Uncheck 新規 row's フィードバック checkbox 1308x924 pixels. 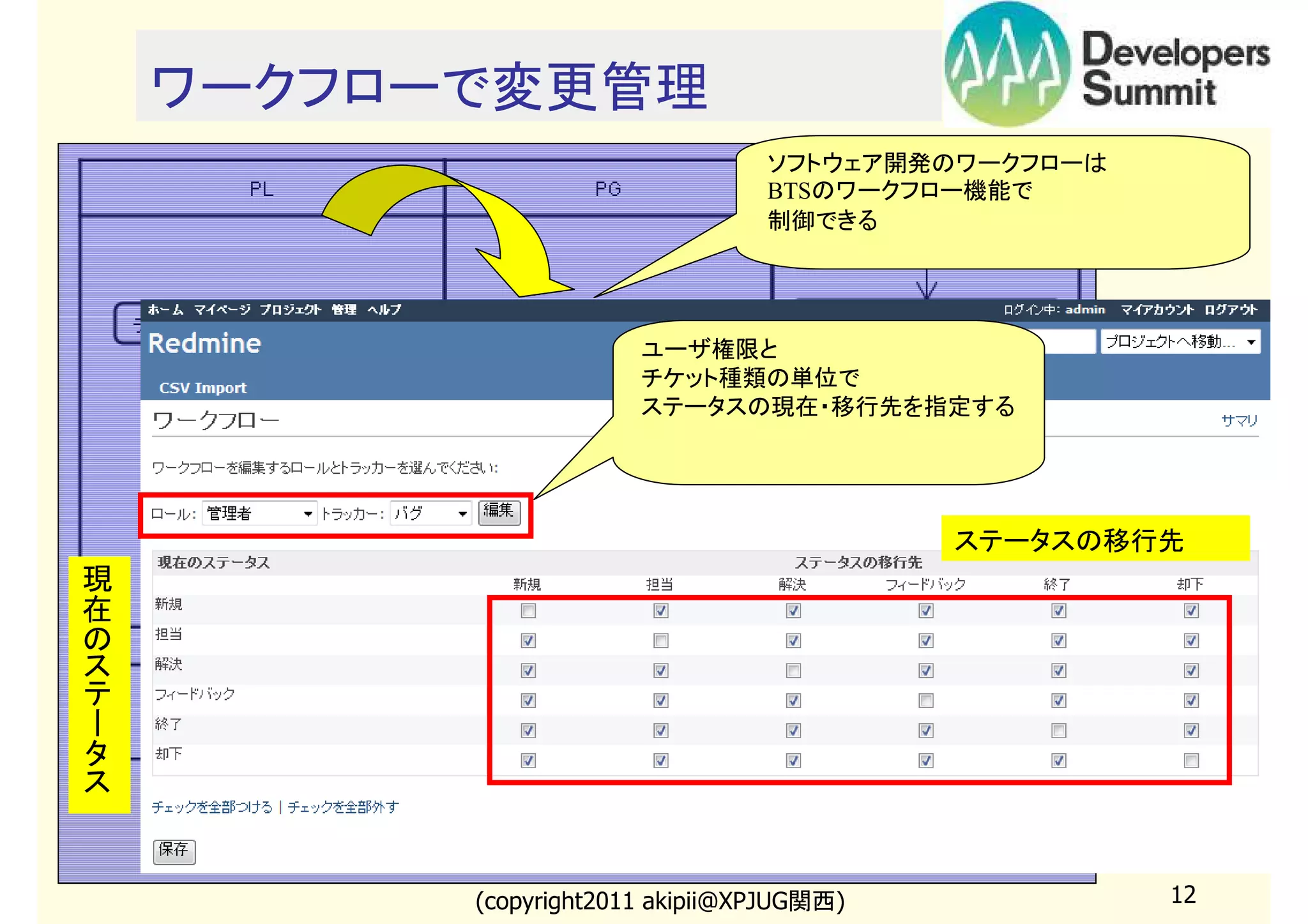[926, 611]
